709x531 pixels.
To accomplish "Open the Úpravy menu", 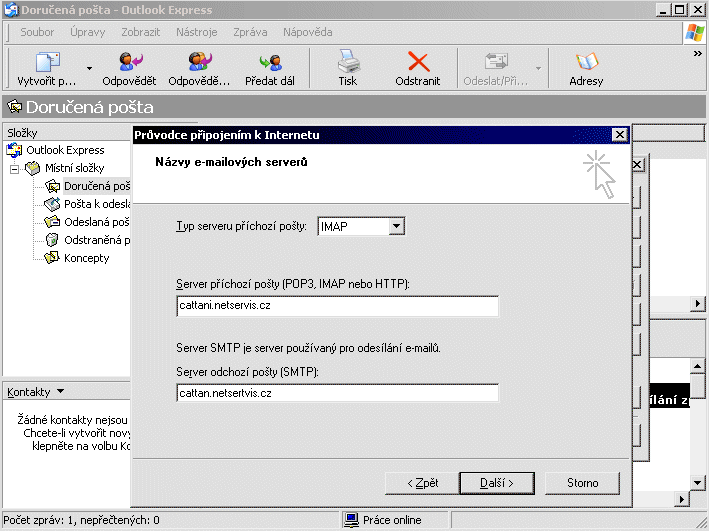I will 88,32.
